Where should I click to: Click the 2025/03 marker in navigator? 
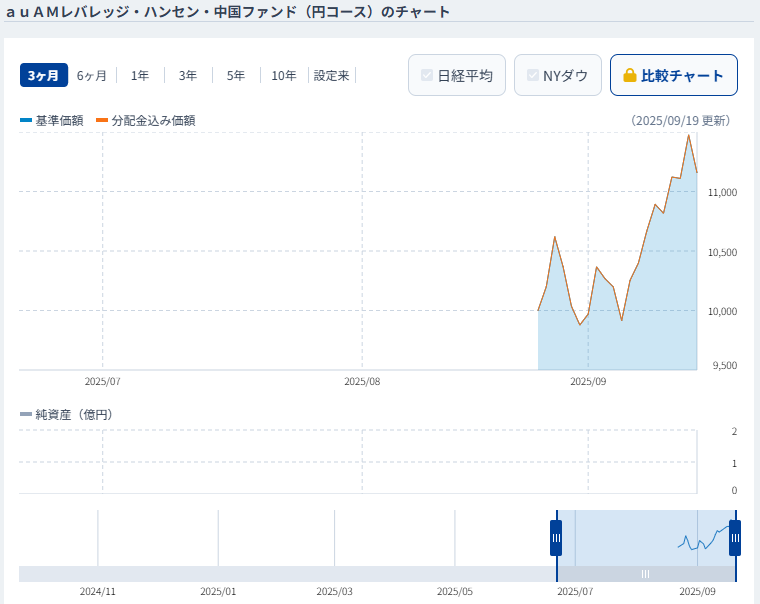click(334, 591)
